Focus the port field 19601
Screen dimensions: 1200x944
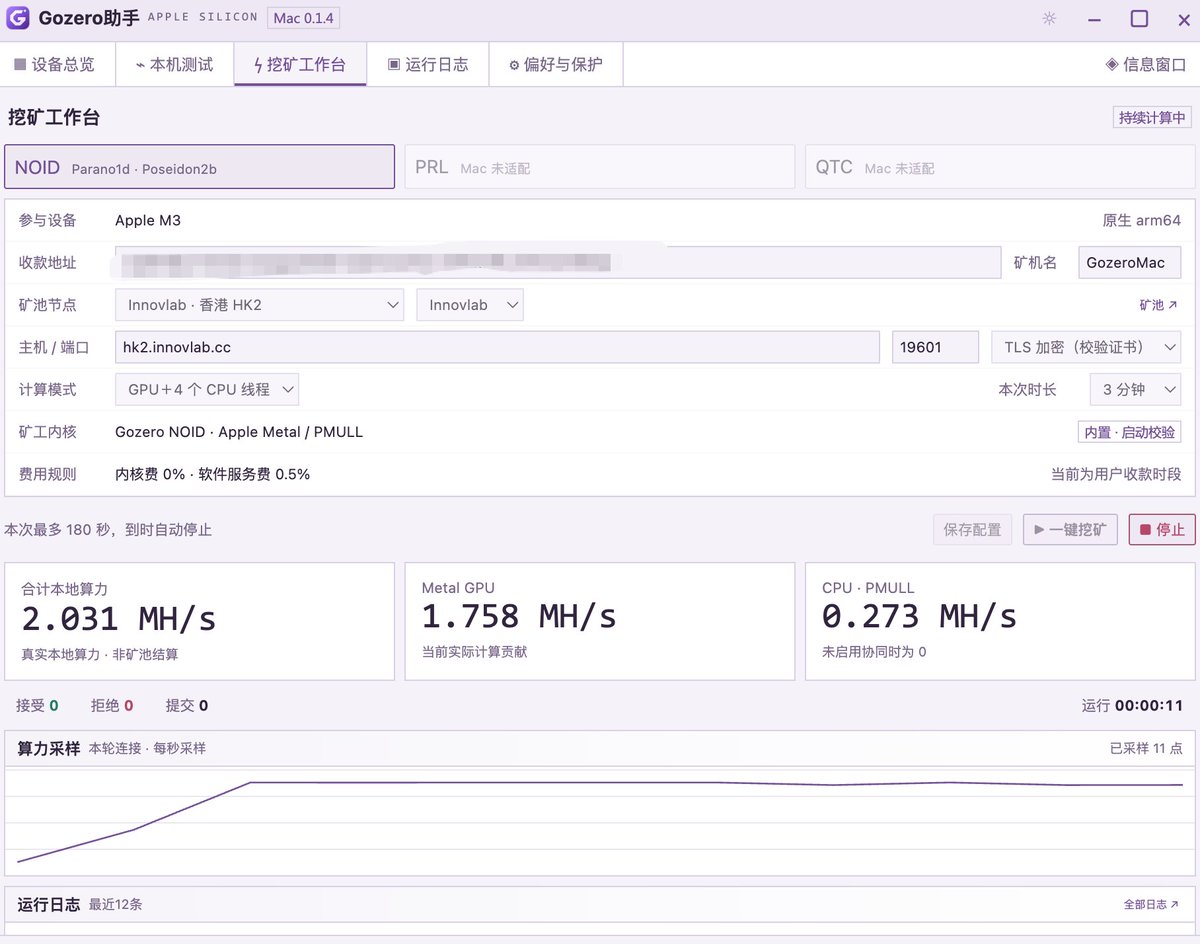click(x=935, y=347)
